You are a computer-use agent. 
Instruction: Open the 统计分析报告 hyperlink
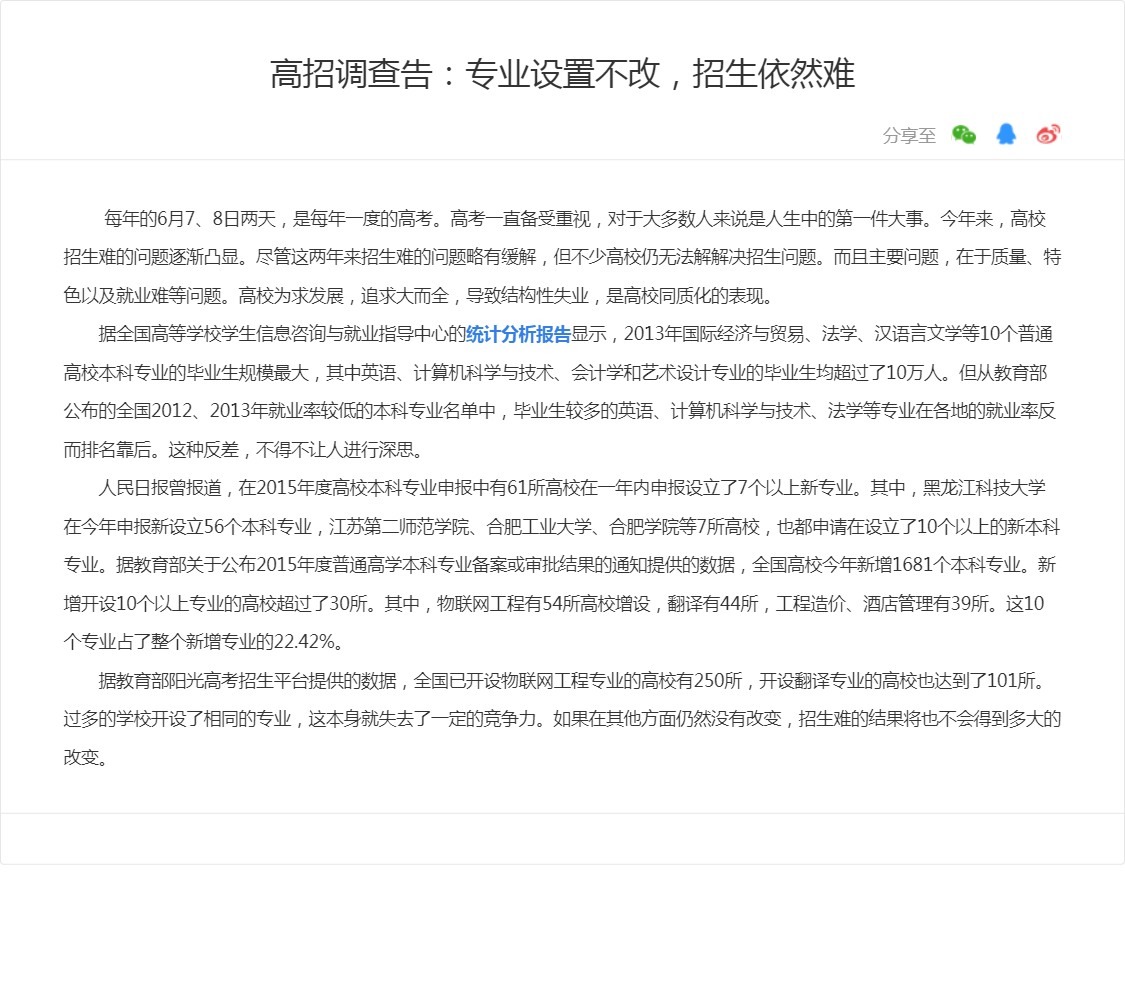[518, 334]
